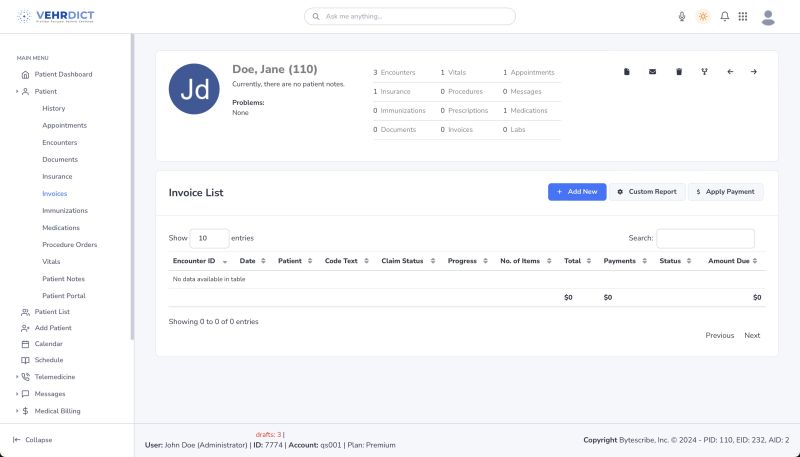Image resolution: width=800 pixels, height=457 pixels.
Task: Click Previous pagination link
Action: click(719, 336)
